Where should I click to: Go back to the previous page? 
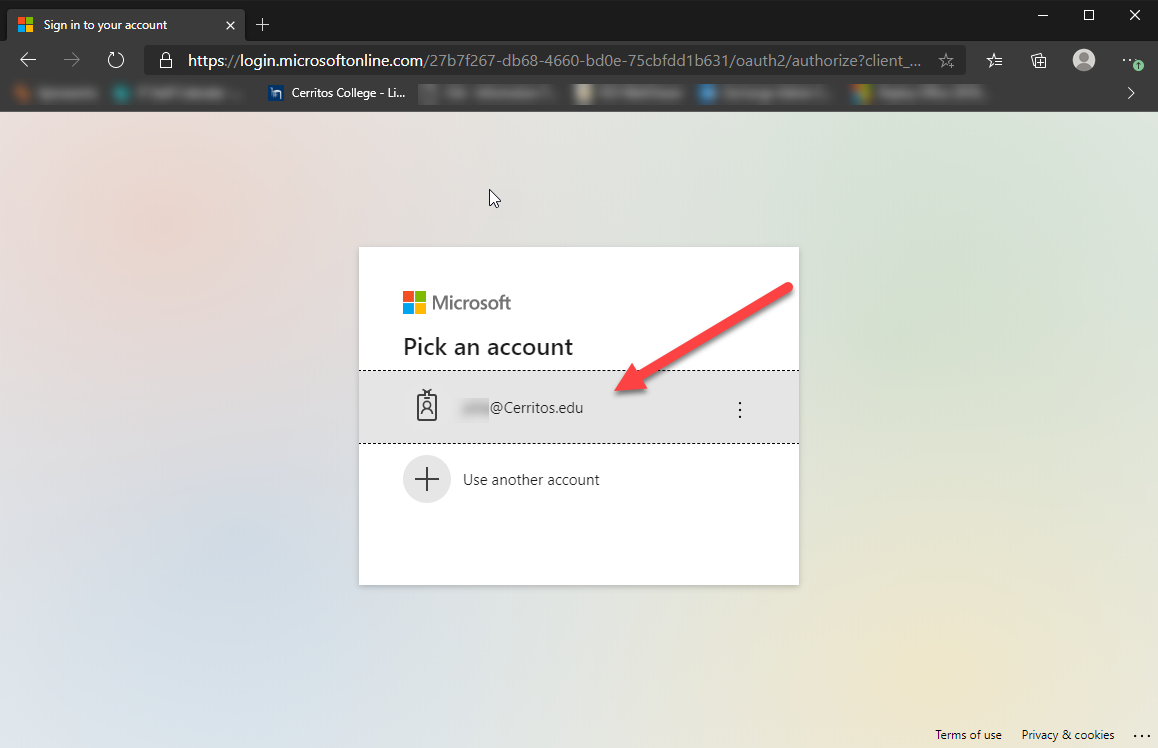click(28, 60)
